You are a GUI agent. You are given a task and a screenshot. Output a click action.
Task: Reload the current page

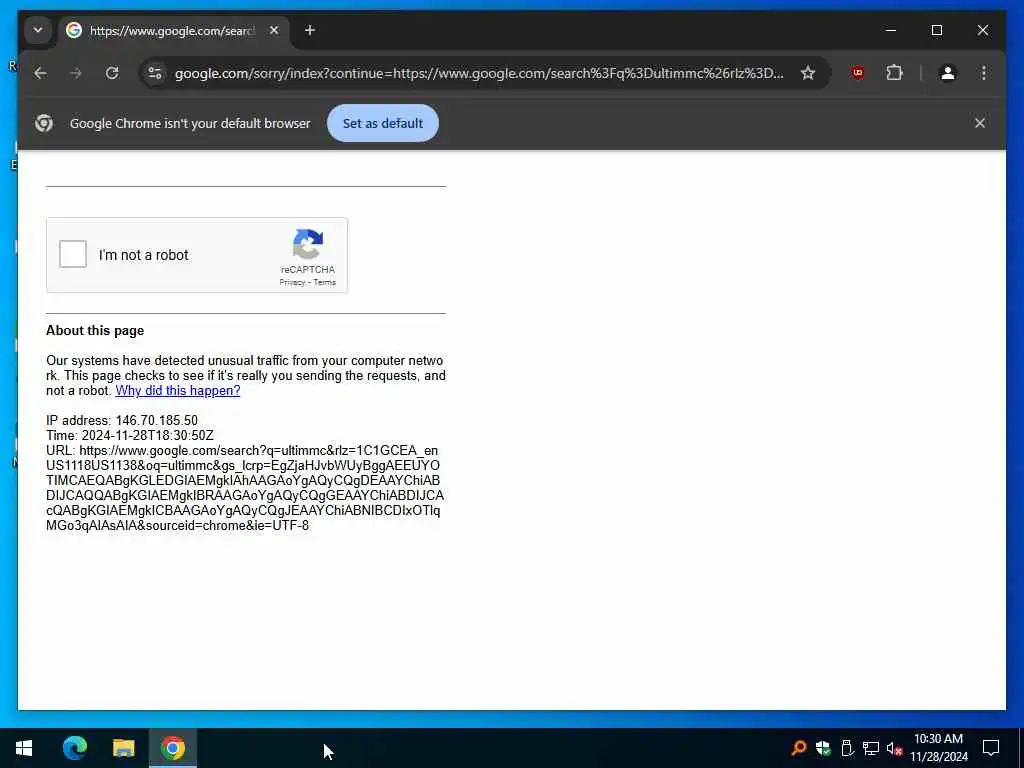click(112, 73)
